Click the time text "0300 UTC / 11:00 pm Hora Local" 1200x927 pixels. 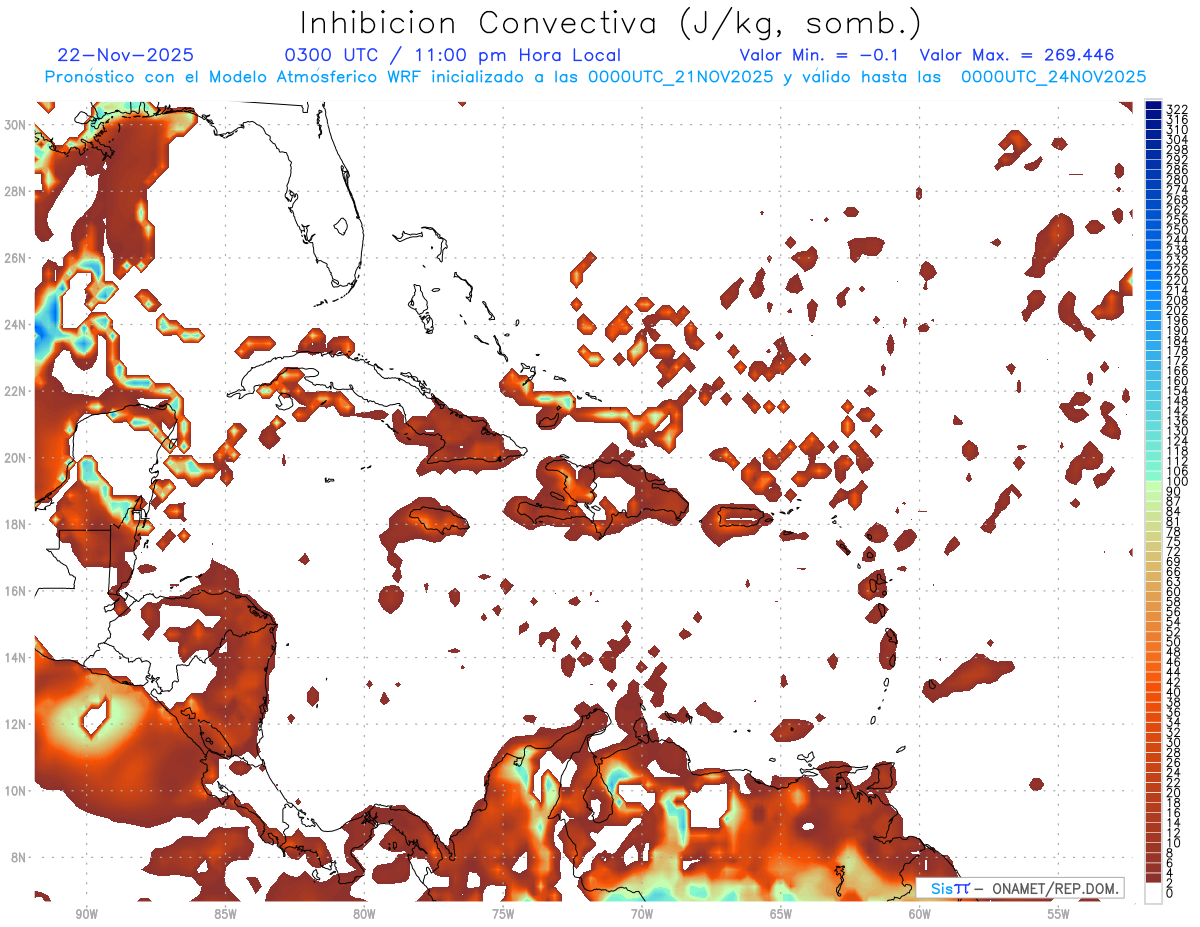click(x=453, y=55)
